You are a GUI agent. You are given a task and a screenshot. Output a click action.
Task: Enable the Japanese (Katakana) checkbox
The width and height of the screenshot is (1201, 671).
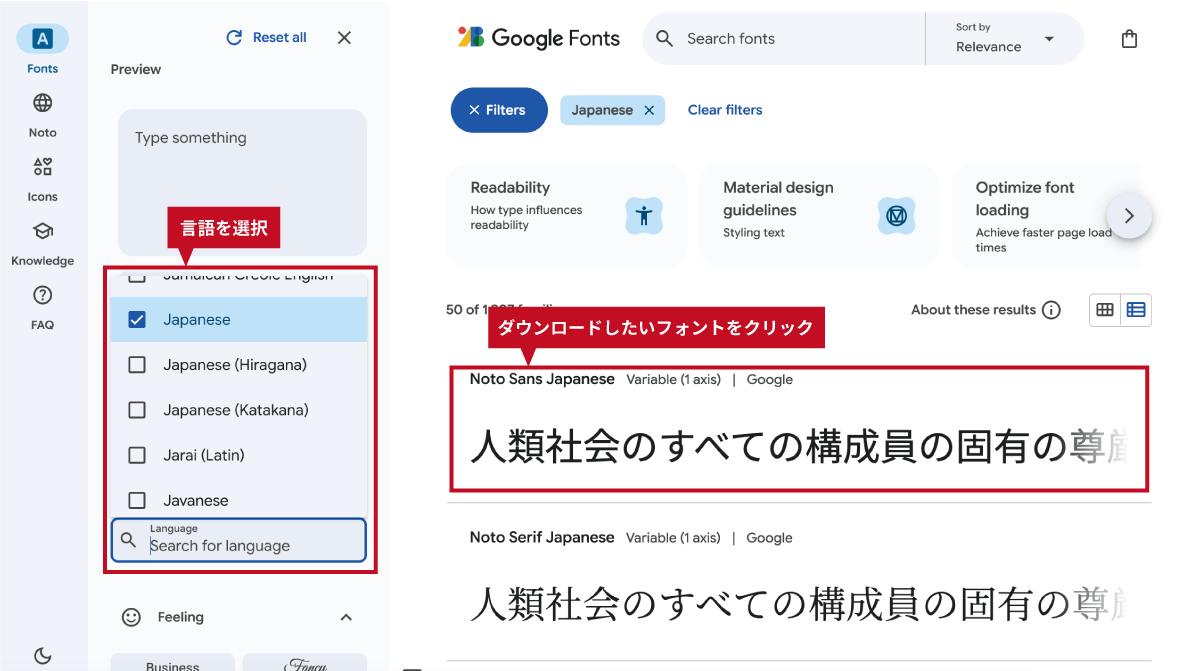coord(138,410)
